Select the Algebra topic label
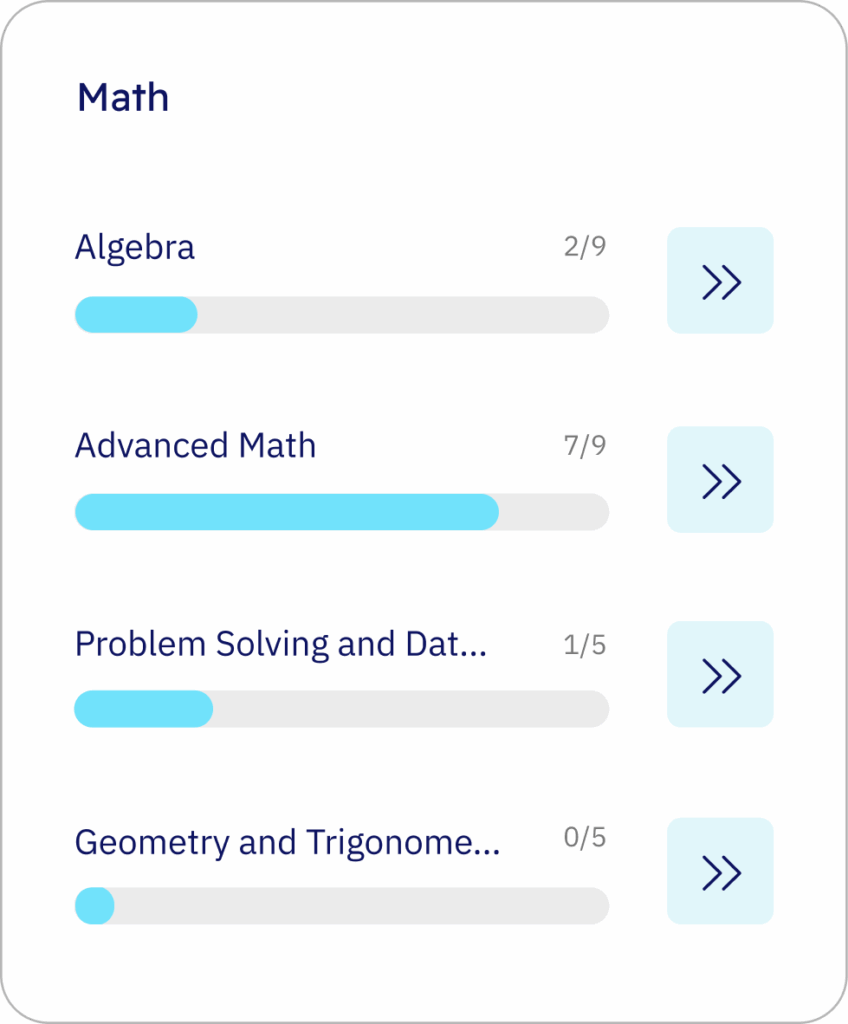The width and height of the screenshot is (848, 1024). (135, 247)
